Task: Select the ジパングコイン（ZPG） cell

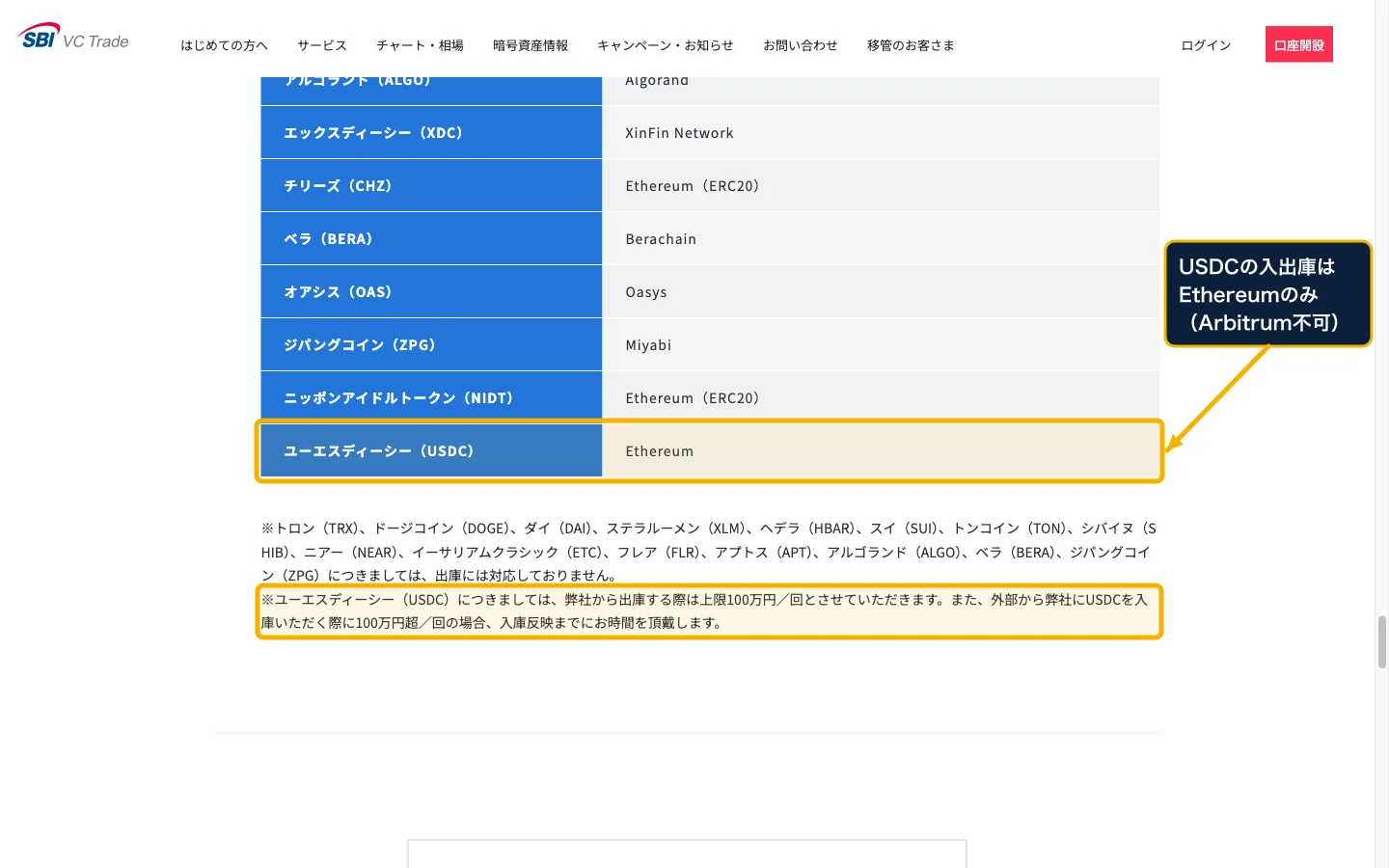Action: [431, 344]
